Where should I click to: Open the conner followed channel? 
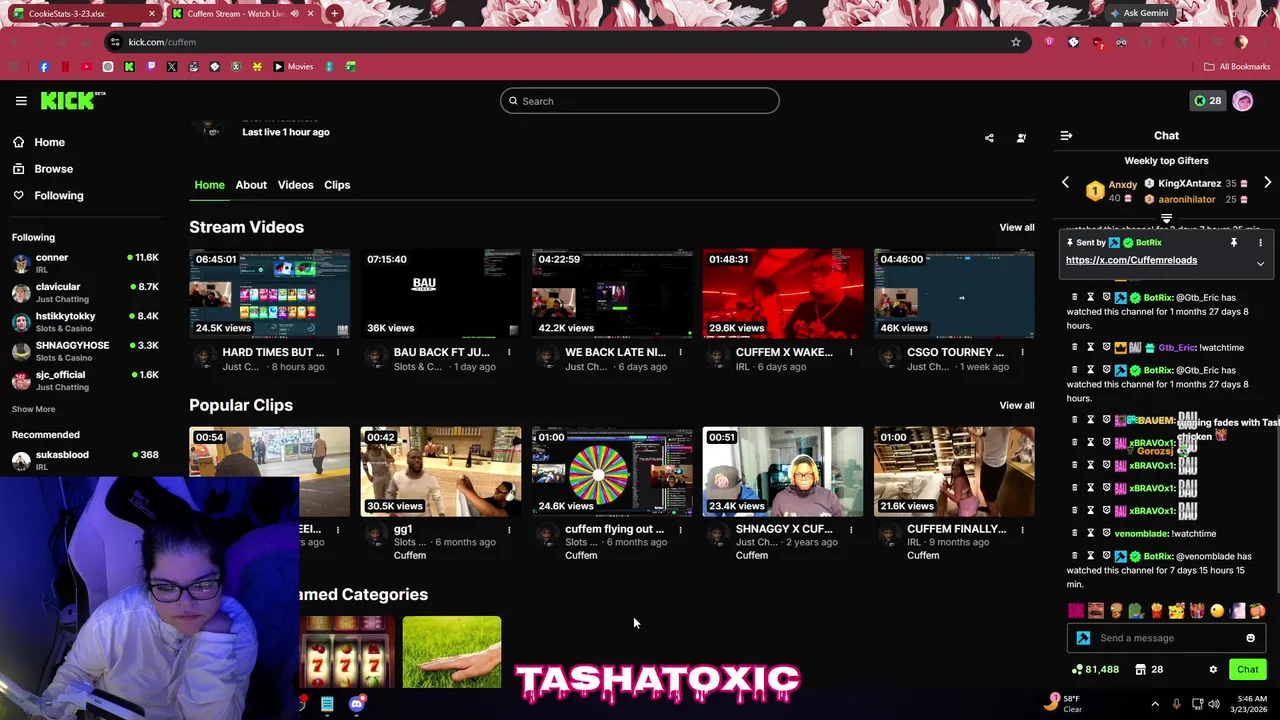[85, 263]
